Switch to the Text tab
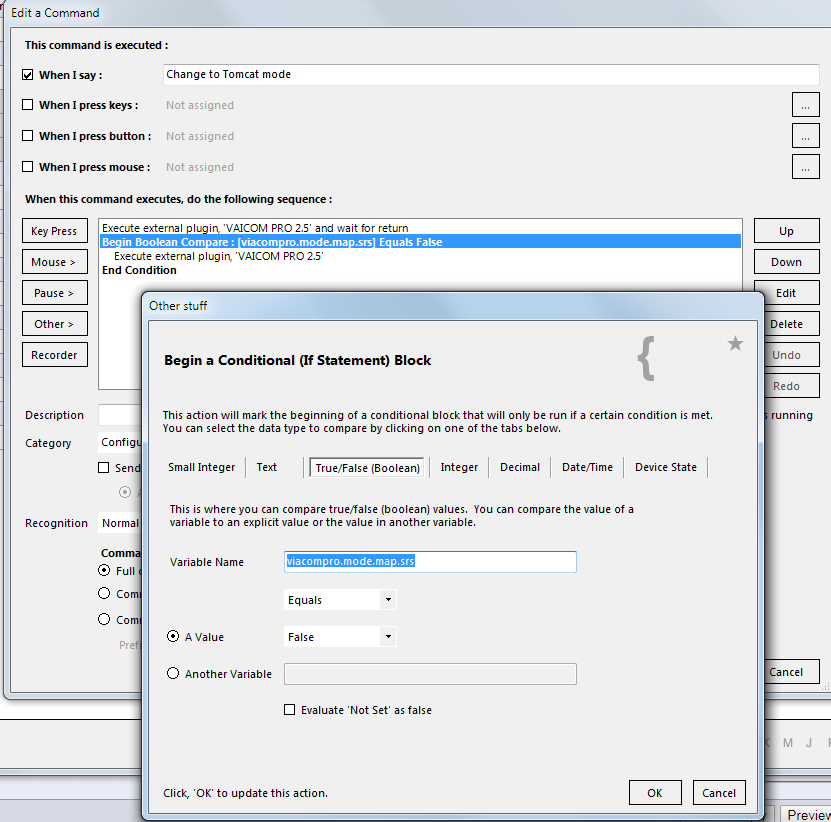The width and height of the screenshot is (831, 822). [267, 467]
